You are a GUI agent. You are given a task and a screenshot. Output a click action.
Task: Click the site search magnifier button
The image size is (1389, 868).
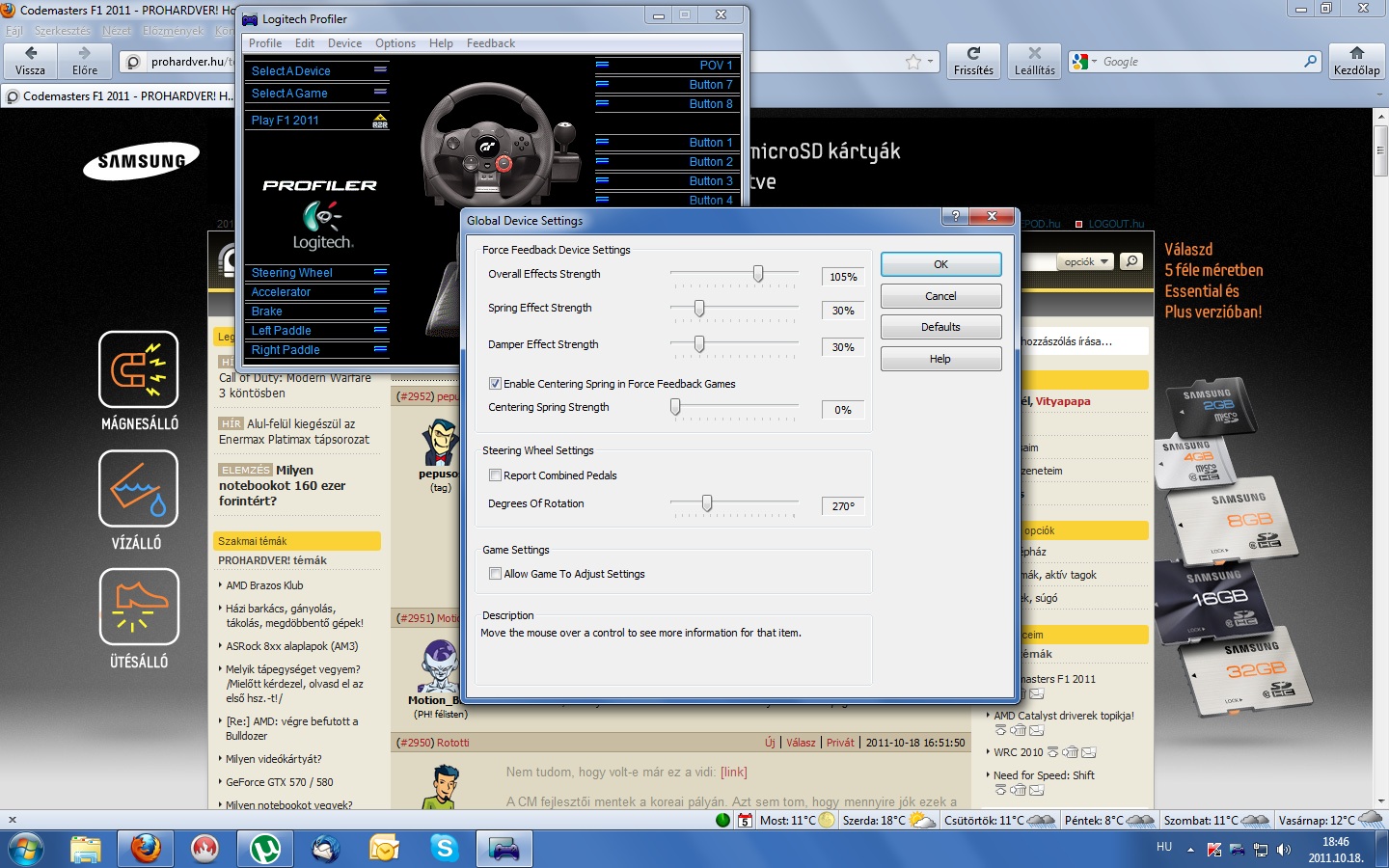click(x=1132, y=261)
